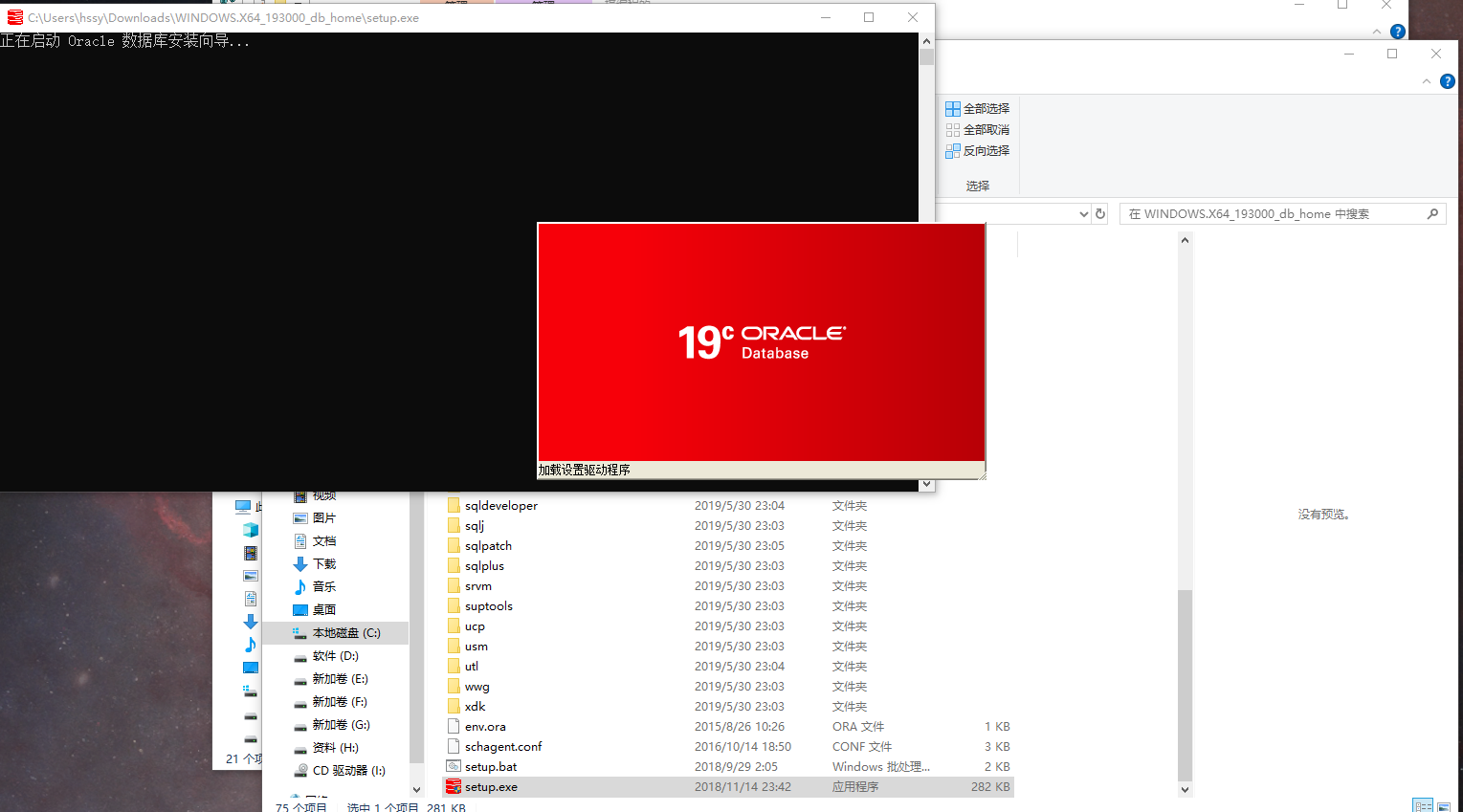Open help in the front Explorer window
The width and height of the screenshot is (1463, 812).
pyautogui.click(x=1448, y=82)
